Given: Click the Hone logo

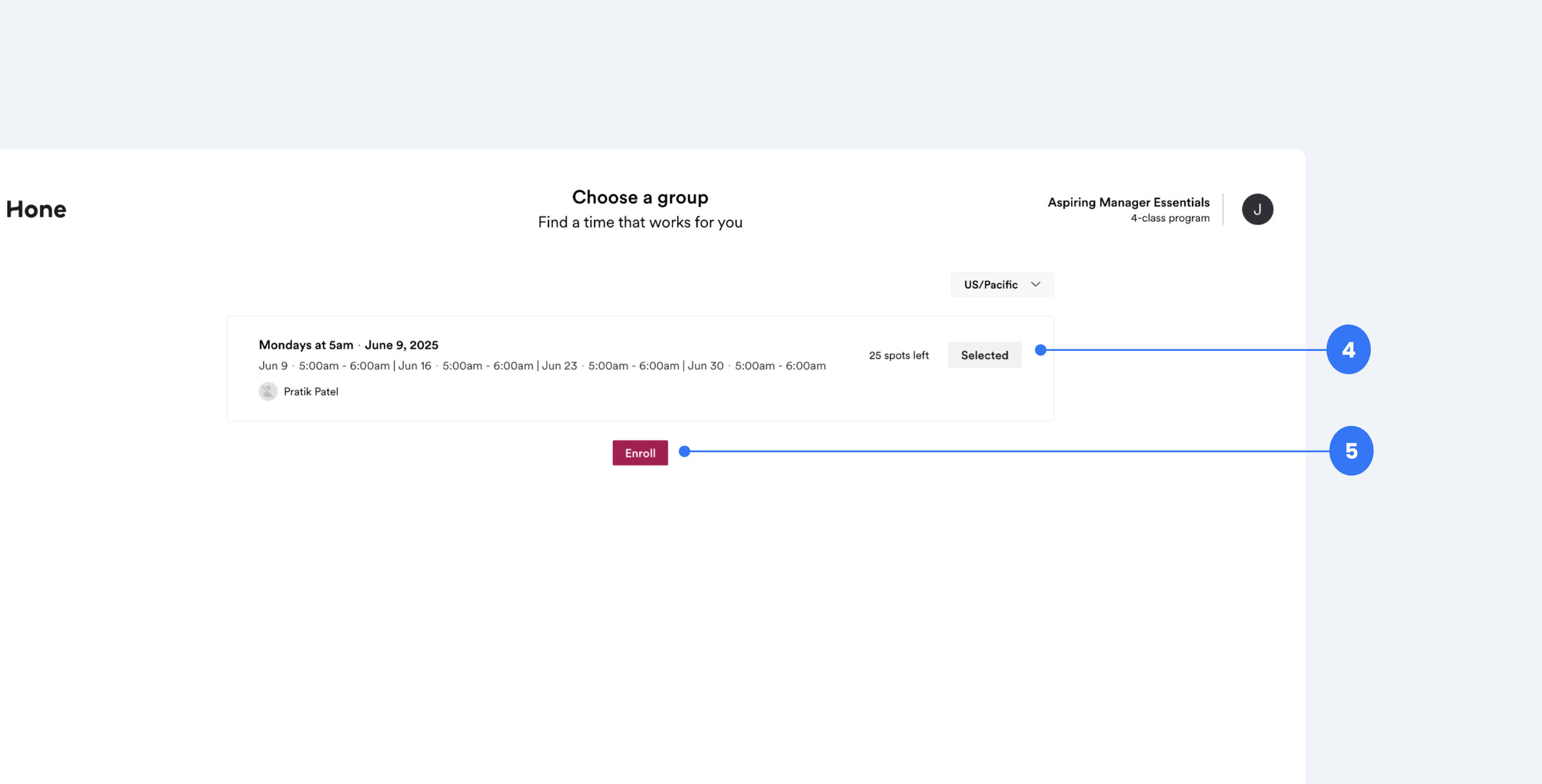Looking at the screenshot, I should tap(36, 210).
